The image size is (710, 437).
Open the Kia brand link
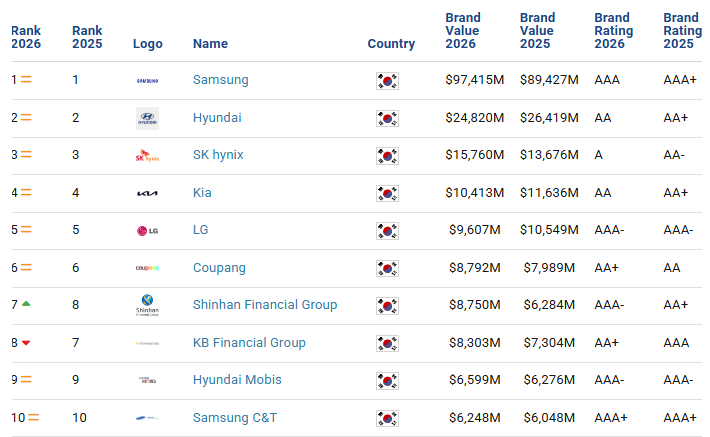pyautogui.click(x=202, y=192)
